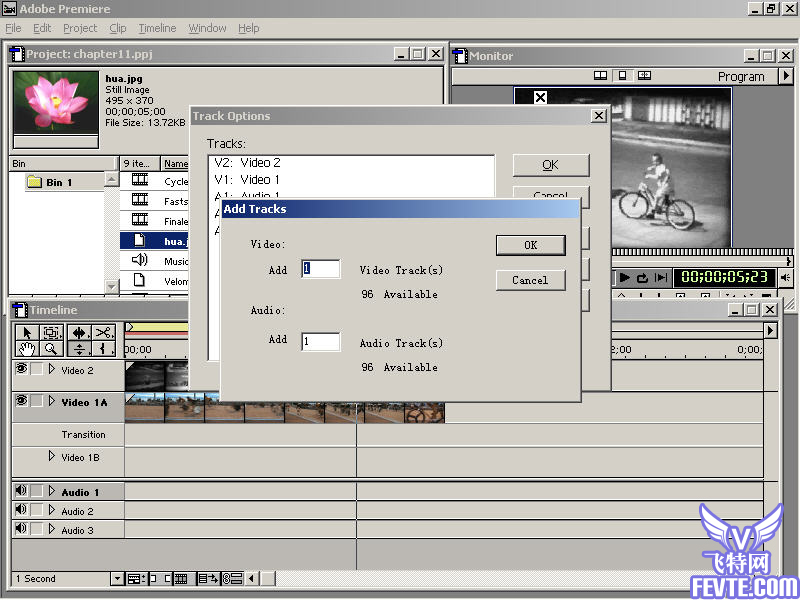The image size is (800, 600).
Task: Open the Project menu
Action: coord(80,28)
